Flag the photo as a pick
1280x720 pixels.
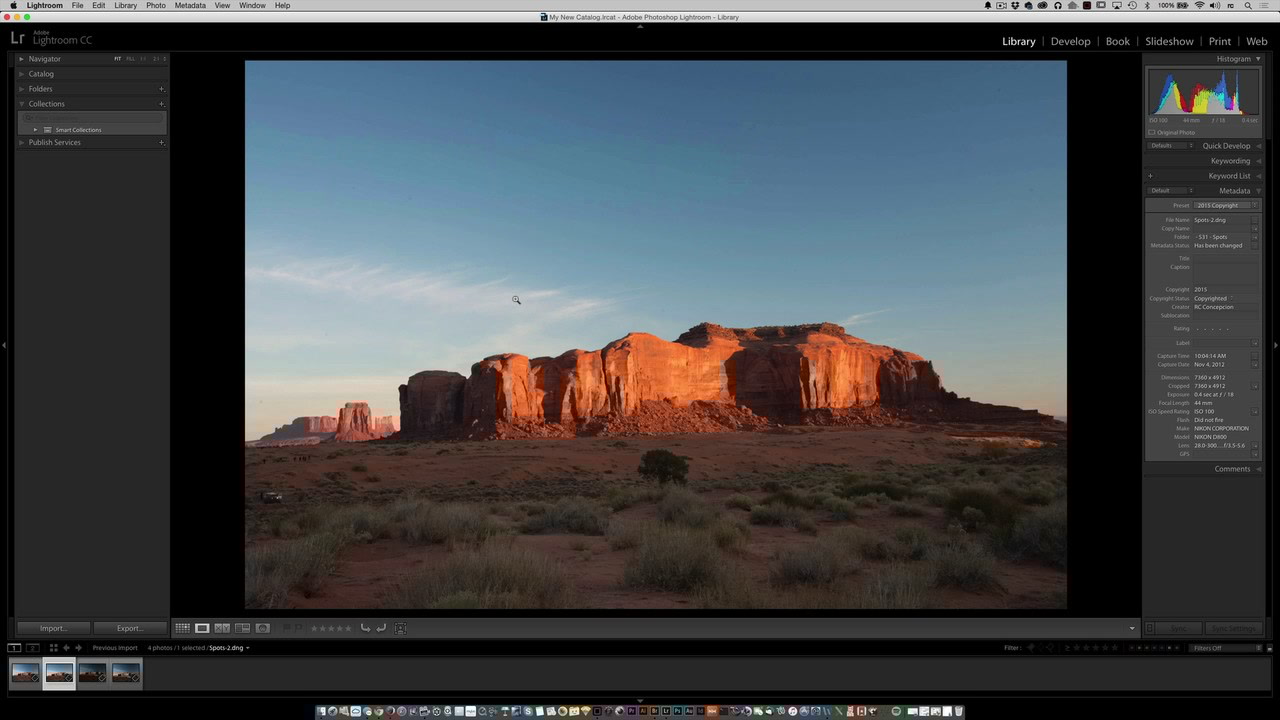[287, 627]
